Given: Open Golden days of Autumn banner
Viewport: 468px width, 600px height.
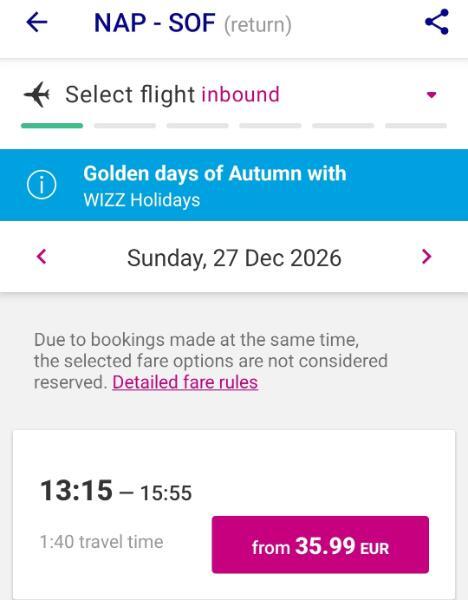Looking at the screenshot, I should coord(234,185).
